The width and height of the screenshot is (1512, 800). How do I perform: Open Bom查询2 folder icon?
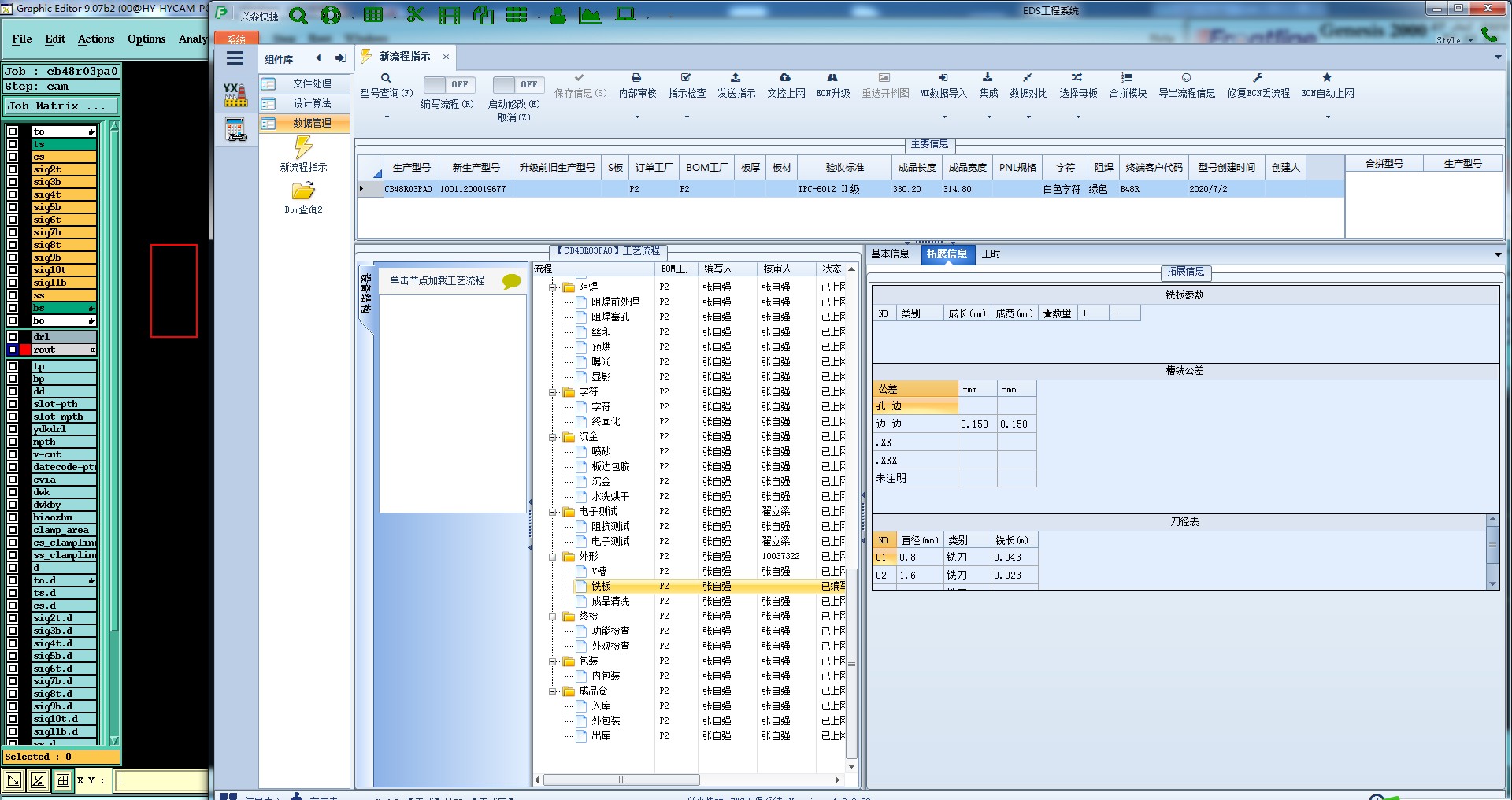point(303,191)
